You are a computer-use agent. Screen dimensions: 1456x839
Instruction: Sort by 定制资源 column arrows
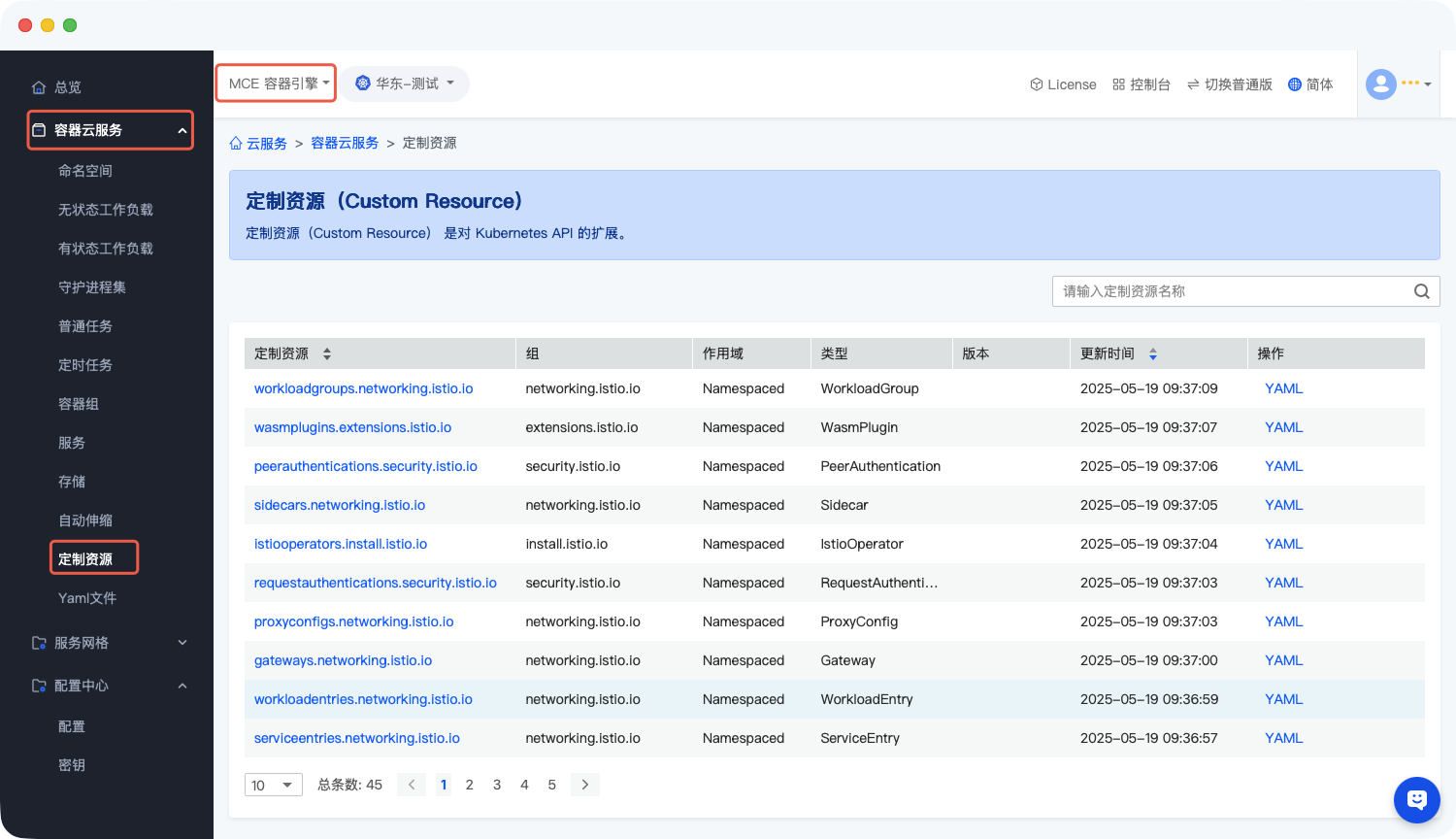[x=327, y=353]
